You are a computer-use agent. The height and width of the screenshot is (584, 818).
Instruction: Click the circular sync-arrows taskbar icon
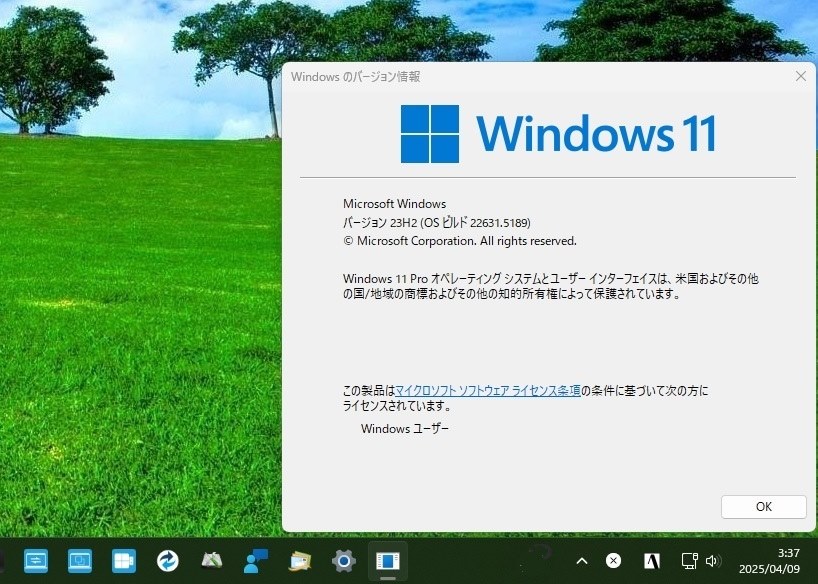pyautogui.click(x=166, y=560)
